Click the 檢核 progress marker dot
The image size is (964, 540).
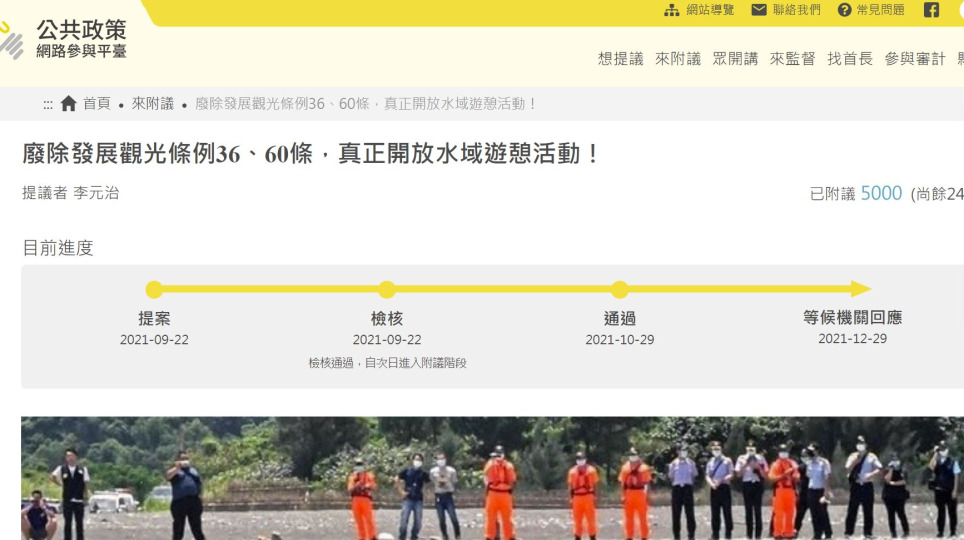point(387,289)
